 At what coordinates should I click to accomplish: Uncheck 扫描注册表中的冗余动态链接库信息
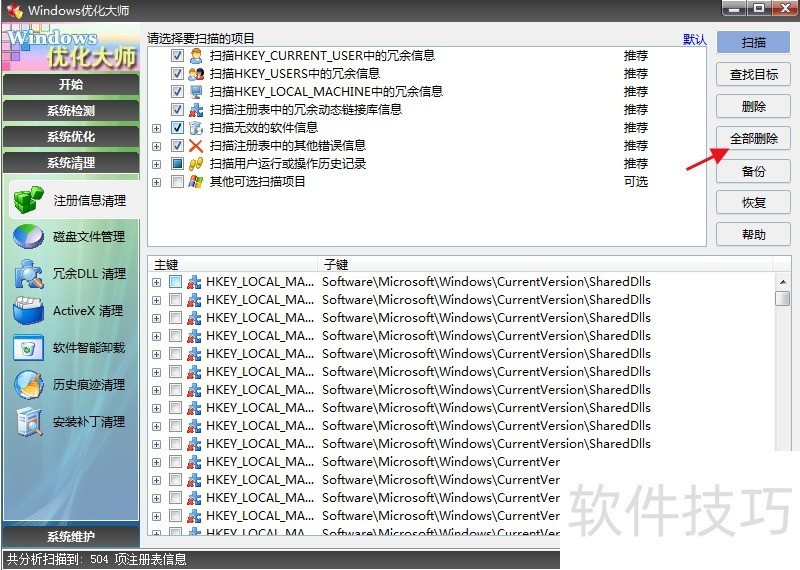177,110
